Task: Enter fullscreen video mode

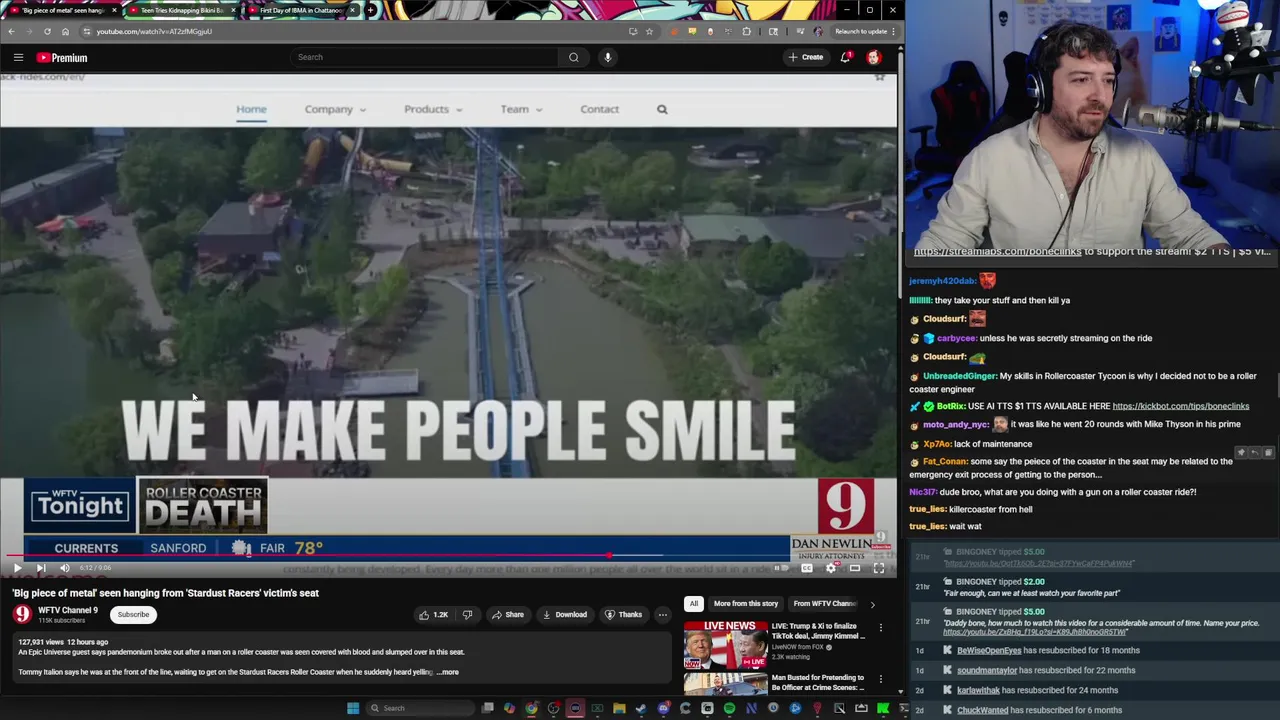Action: pyautogui.click(x=879, y=568)
